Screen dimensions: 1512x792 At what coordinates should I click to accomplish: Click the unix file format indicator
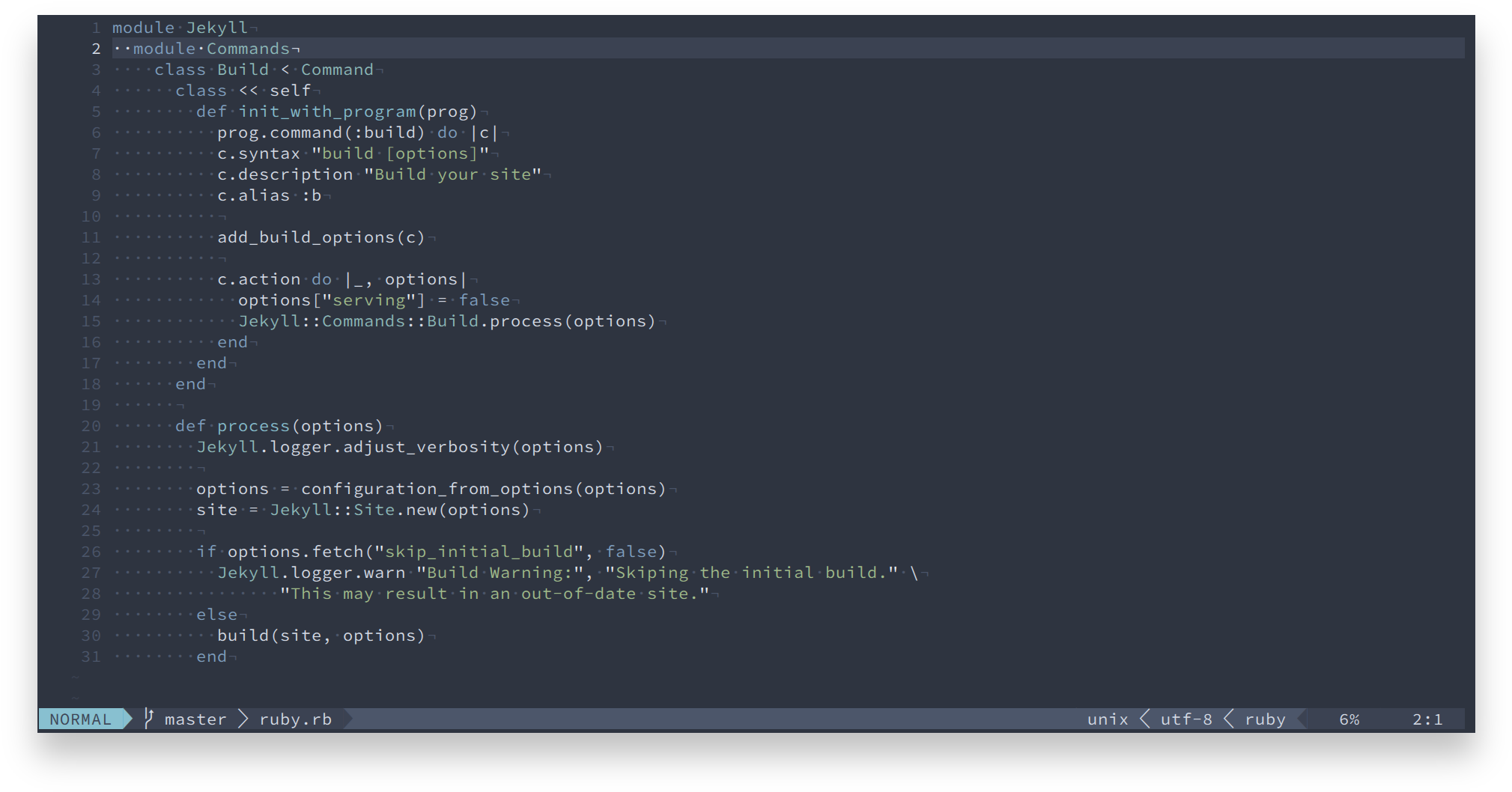coord(1108,719)
